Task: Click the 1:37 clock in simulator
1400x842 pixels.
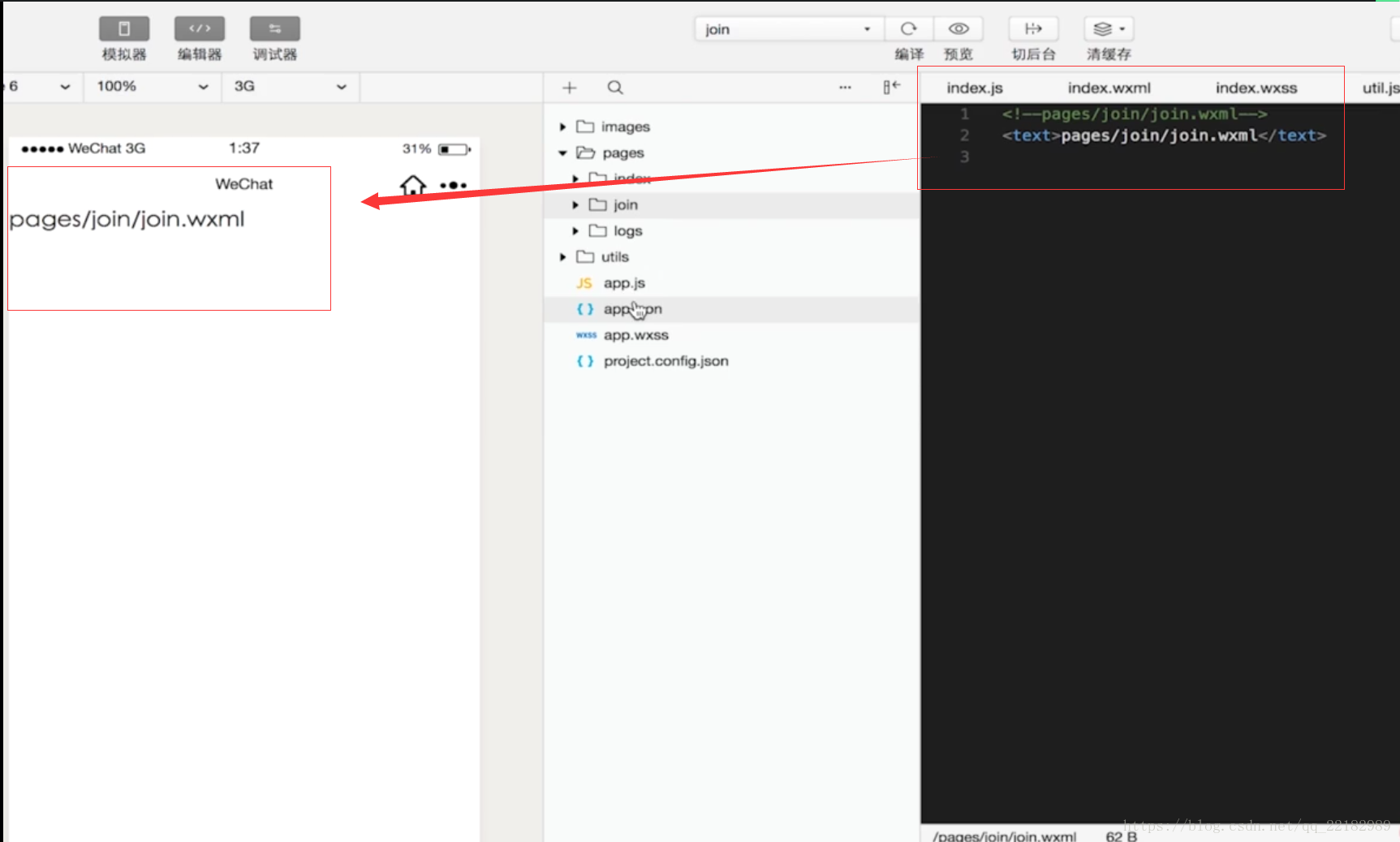Action: tap(244, 148)
